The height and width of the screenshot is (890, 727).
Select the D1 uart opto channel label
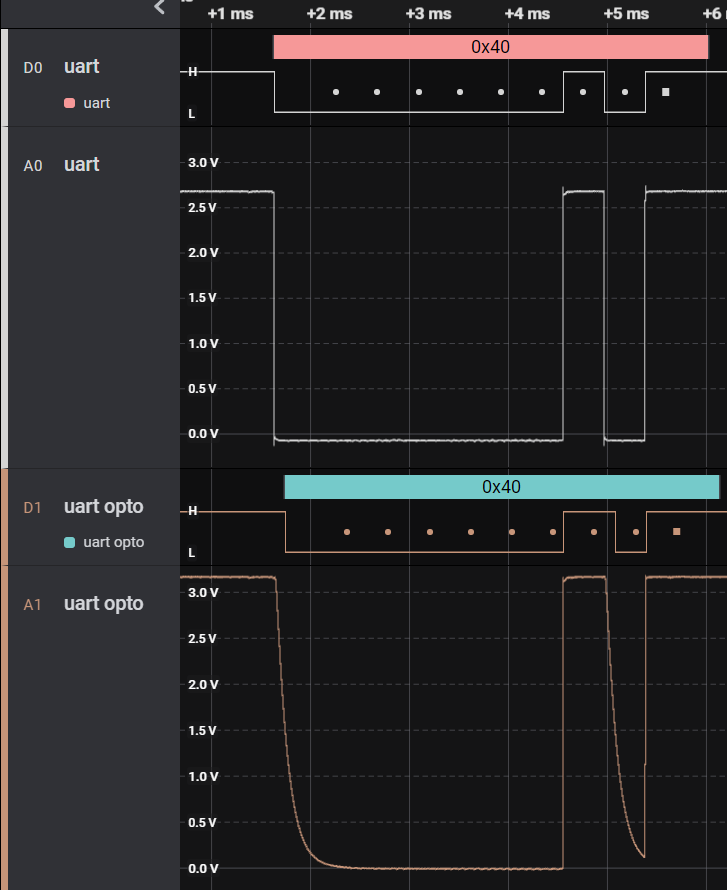tap(104, 506)
